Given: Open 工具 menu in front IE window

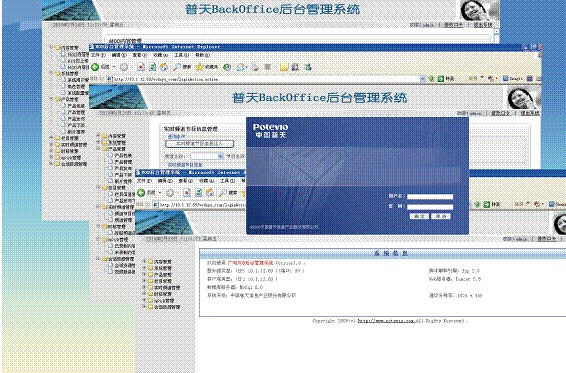Looking at the screenshot, I should point(227,181).
